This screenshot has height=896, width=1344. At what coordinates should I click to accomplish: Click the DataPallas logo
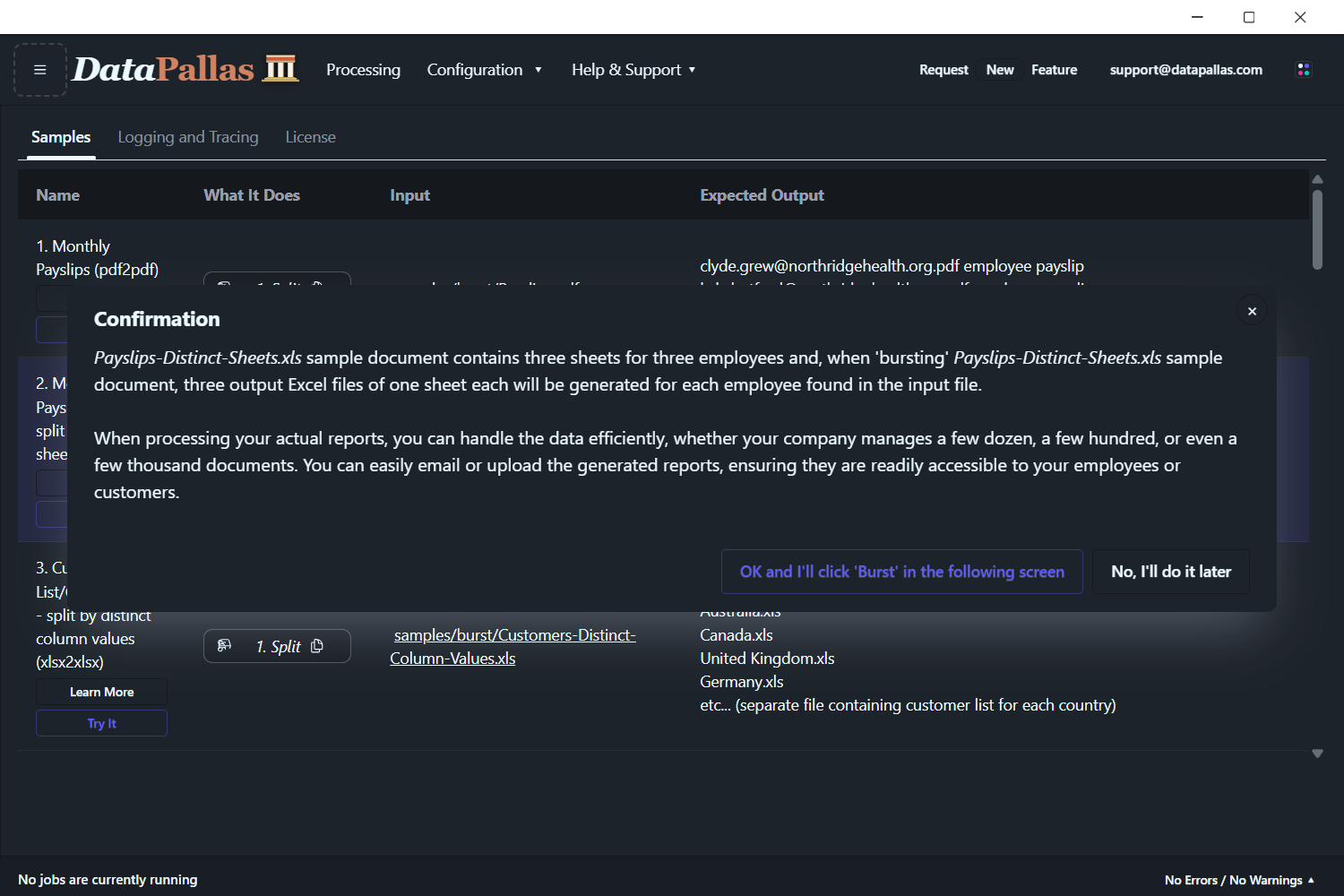click(x=185, y=70)
